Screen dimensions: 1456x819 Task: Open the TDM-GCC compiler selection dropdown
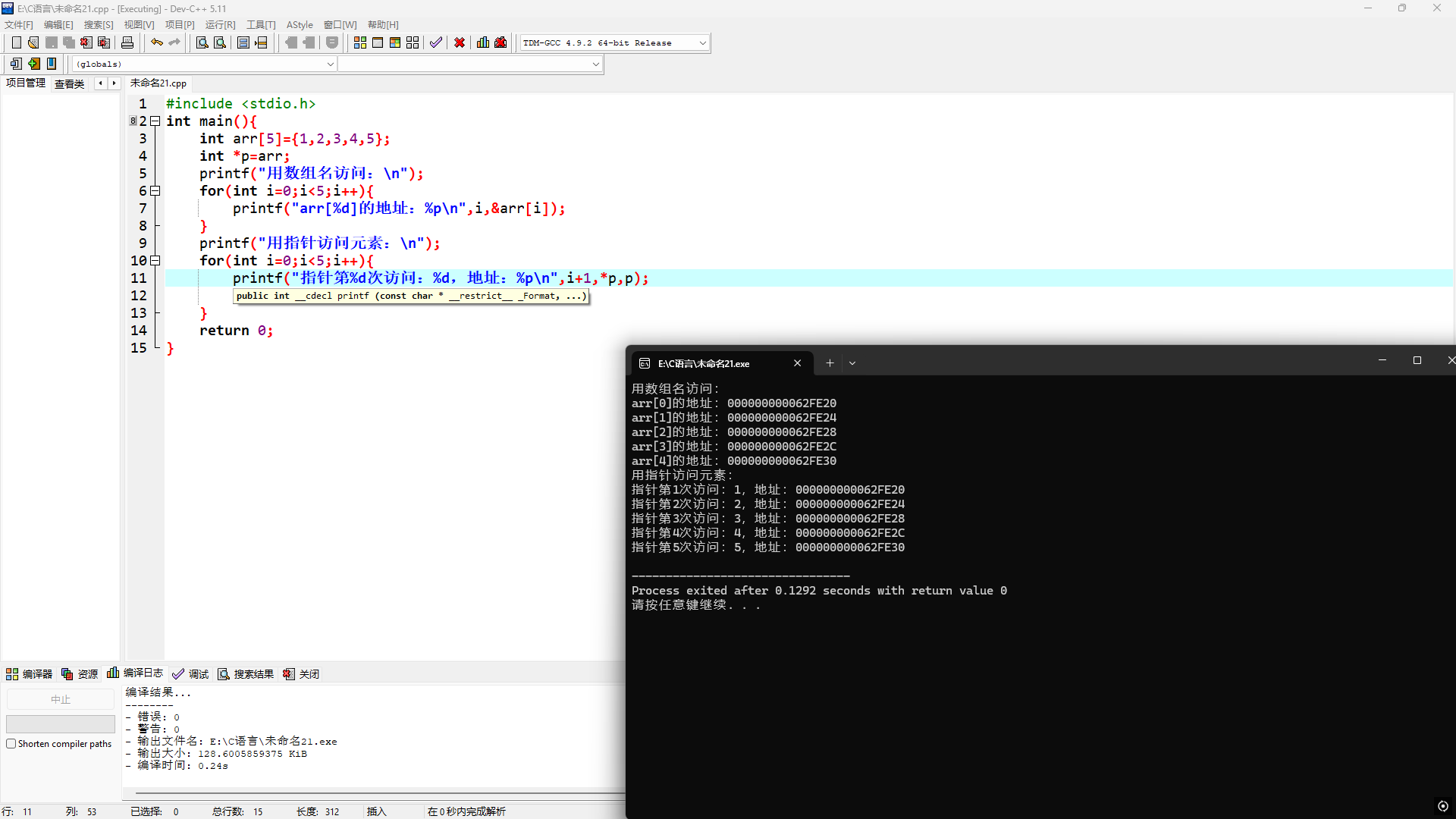click(702, 43)
